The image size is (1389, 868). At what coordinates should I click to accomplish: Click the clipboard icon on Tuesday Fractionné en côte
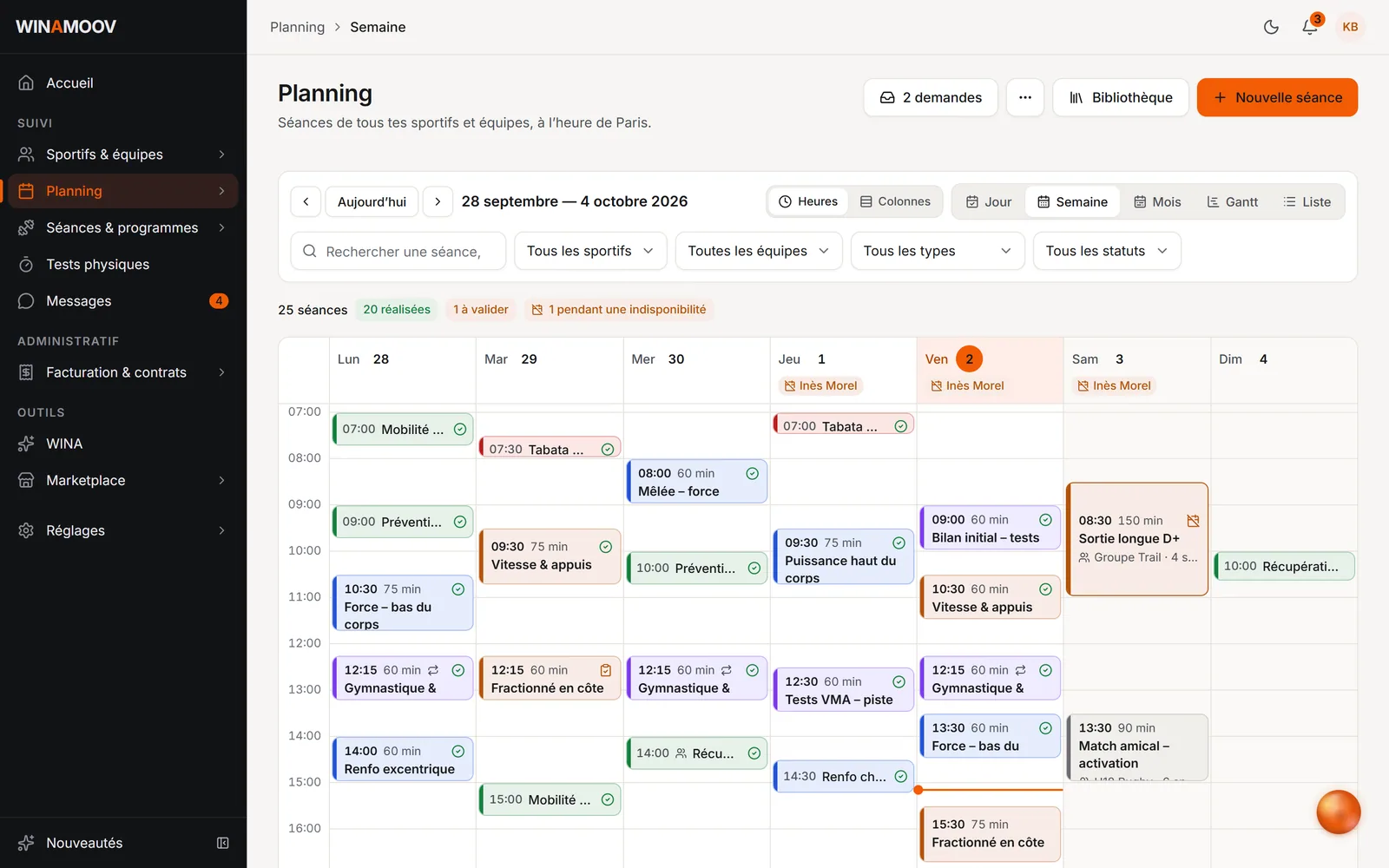pyautogui.click(x=606, y=670)
